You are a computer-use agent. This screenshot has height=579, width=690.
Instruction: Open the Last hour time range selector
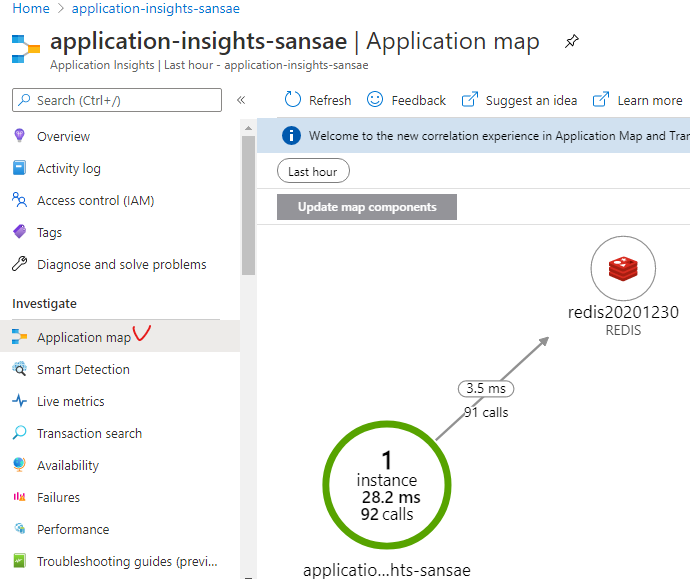[x=313, y=172]
